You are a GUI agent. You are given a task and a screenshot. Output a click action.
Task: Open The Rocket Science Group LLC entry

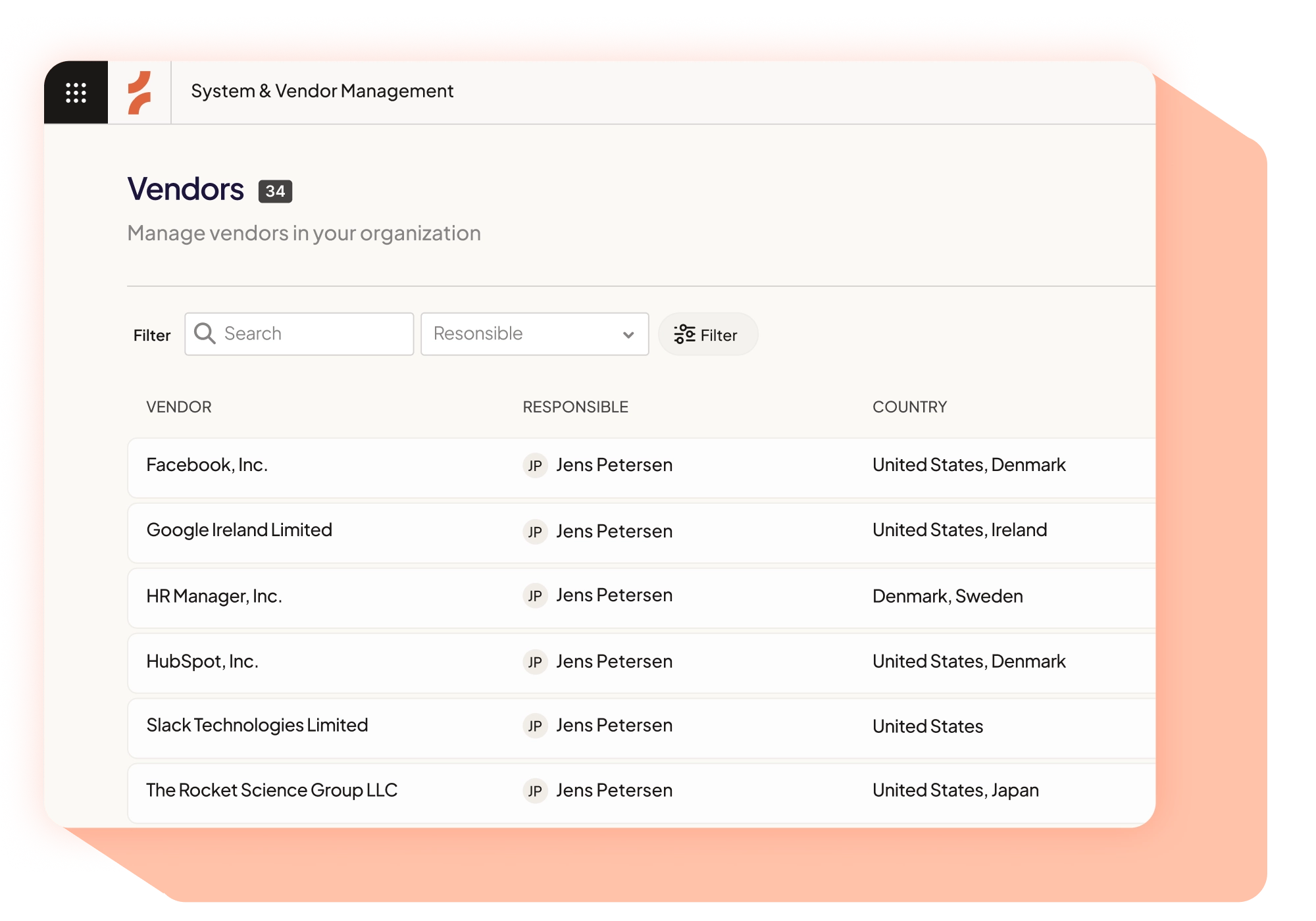click(271, 790)
